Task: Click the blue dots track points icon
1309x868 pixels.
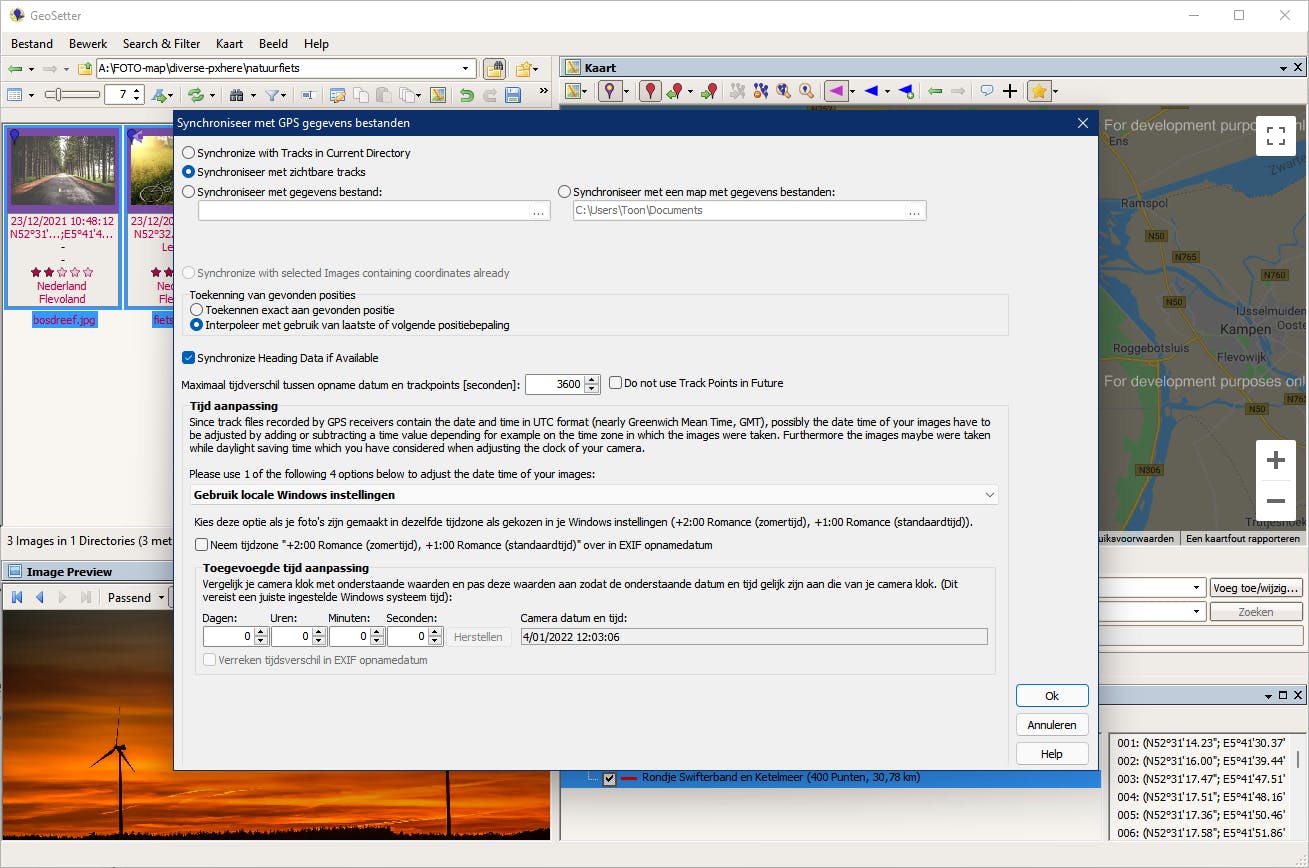Action: point(761,91)
